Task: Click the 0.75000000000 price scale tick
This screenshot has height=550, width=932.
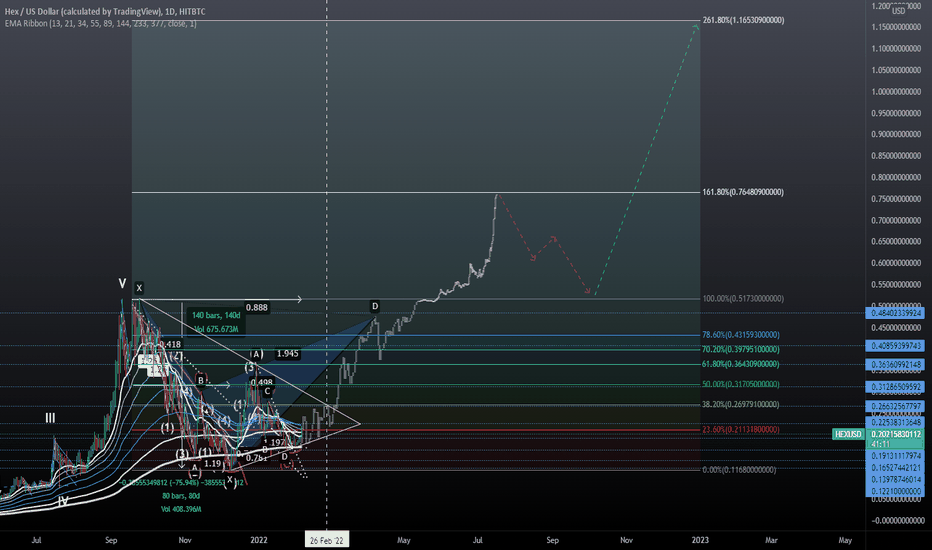Action: point(896,199)
